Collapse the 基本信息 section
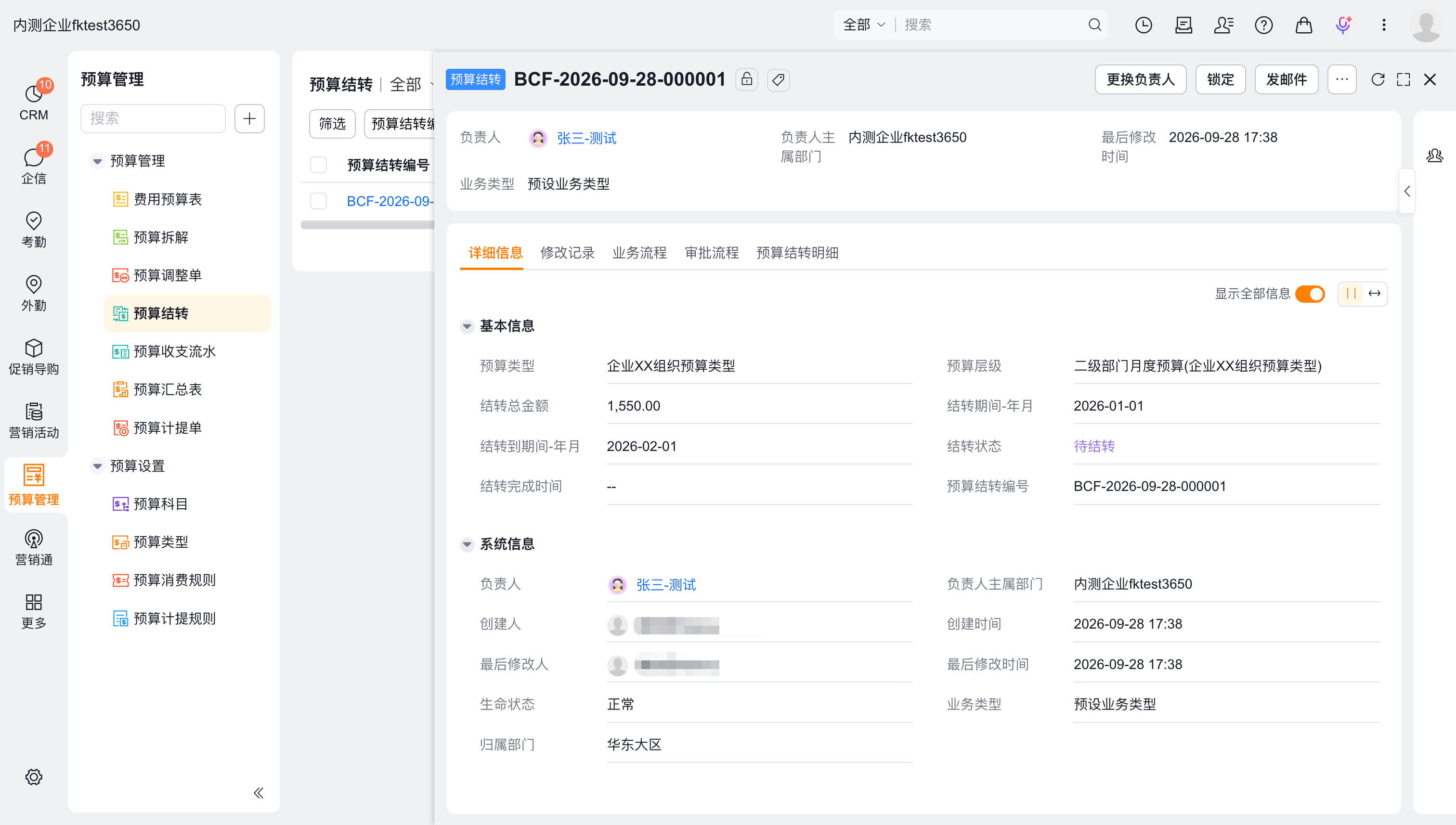The image size is (1456, 825). point(467,326)
